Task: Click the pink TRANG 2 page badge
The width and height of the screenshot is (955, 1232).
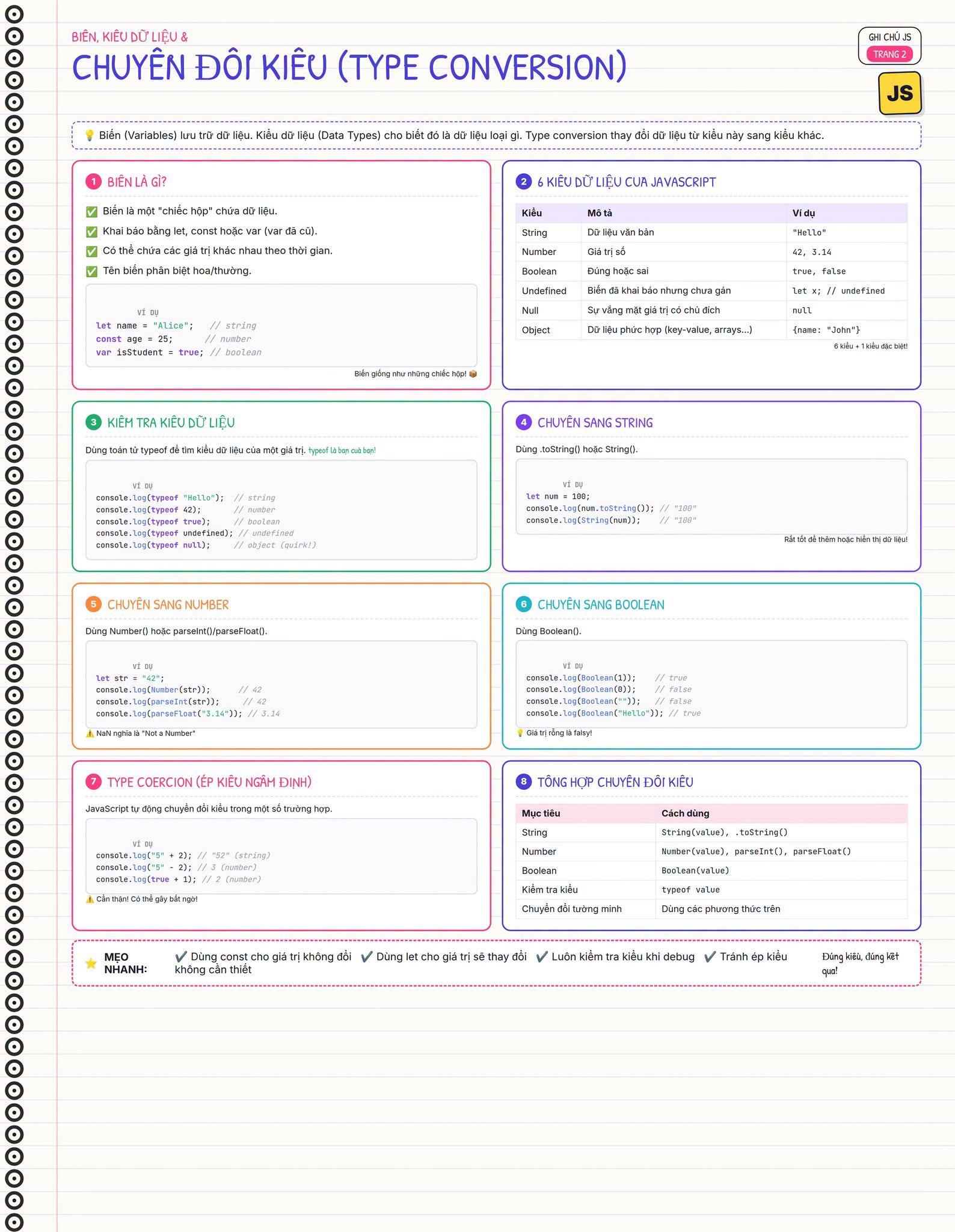Action: point(889,54)
